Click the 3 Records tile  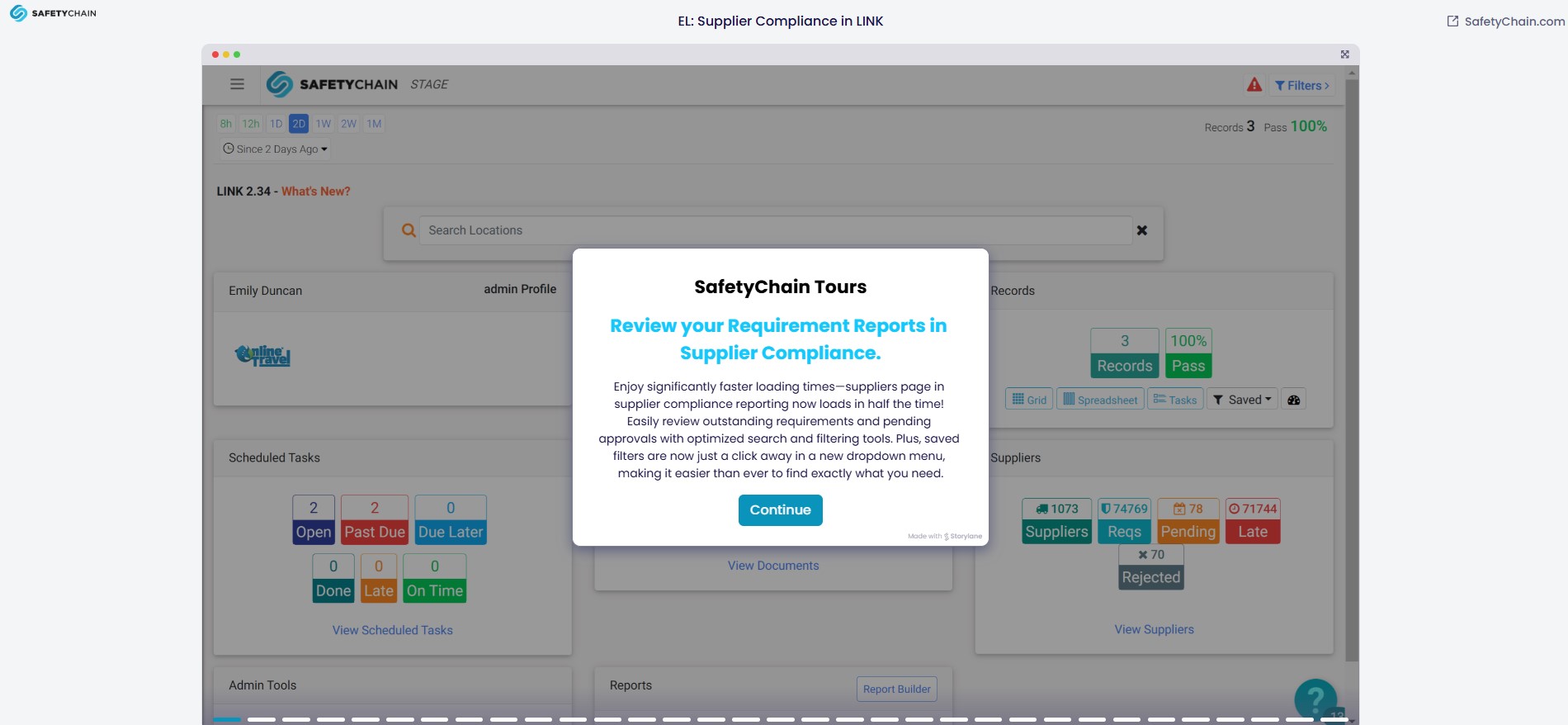pos(1125,353)
